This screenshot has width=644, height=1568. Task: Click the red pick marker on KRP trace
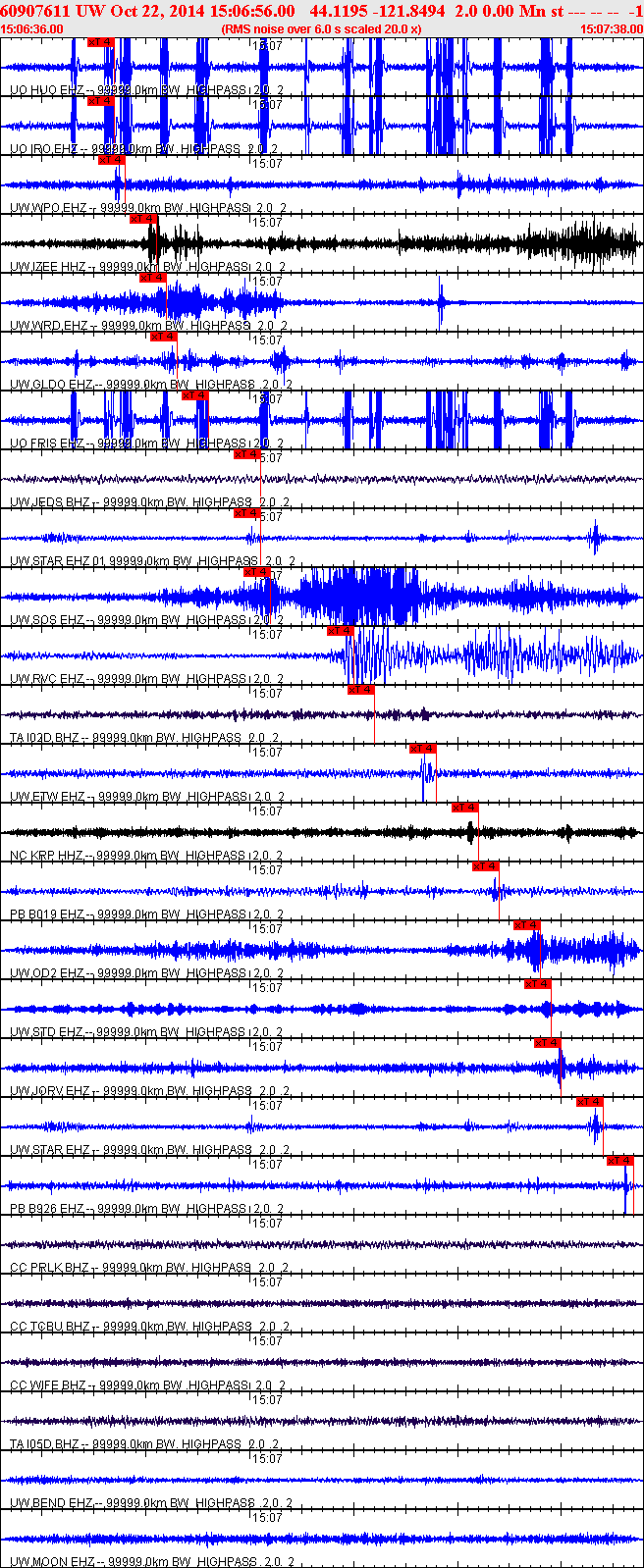[465, 808]
